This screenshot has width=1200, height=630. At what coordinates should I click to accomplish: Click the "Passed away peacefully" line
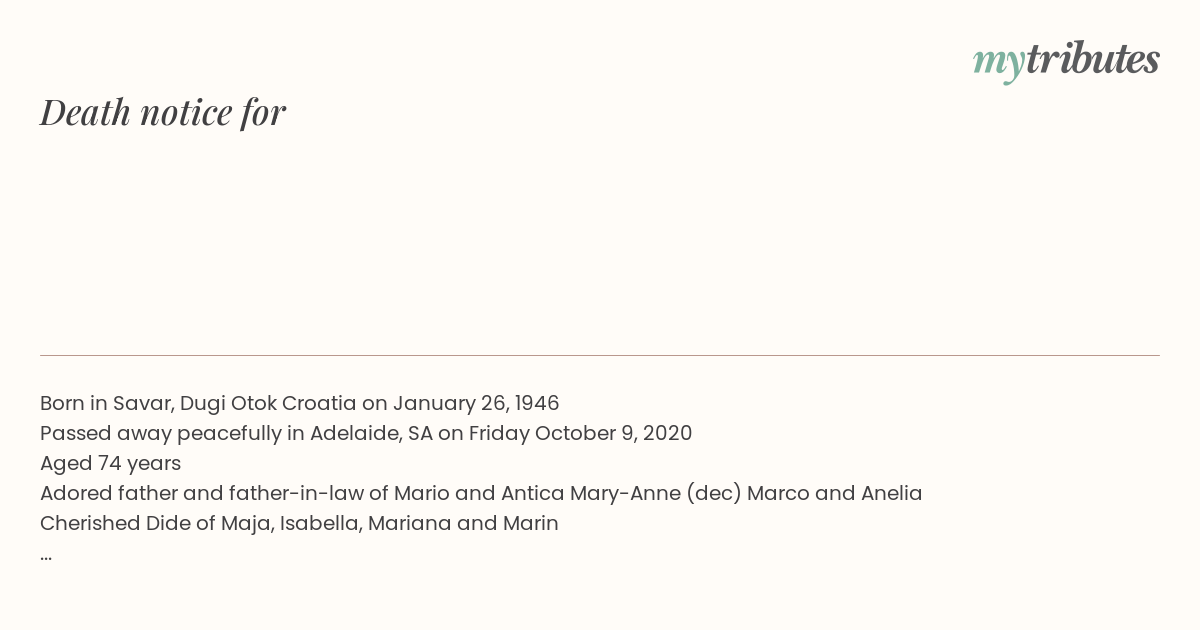pos(366,433)
